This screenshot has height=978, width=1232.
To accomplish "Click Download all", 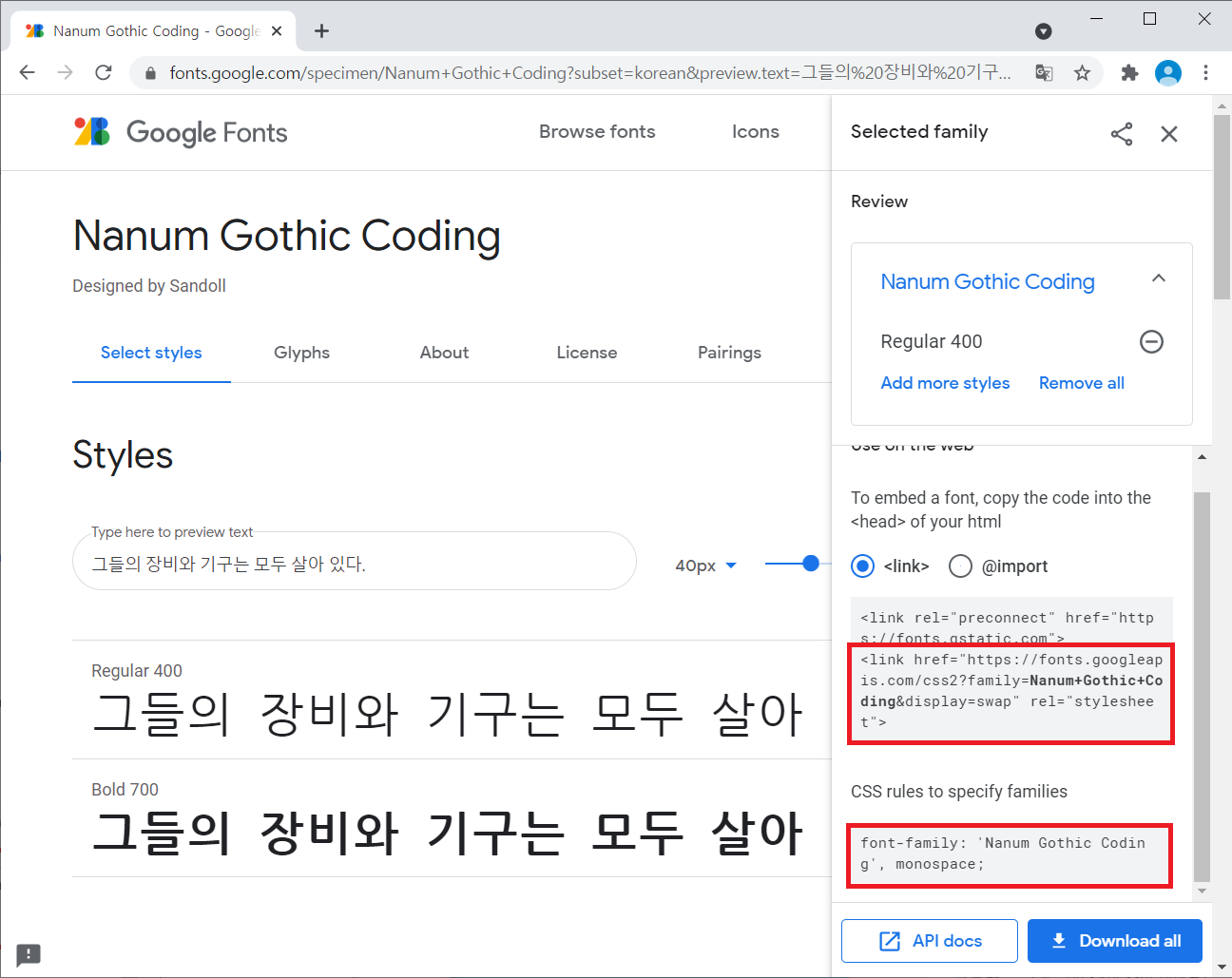I will 1115,941.
